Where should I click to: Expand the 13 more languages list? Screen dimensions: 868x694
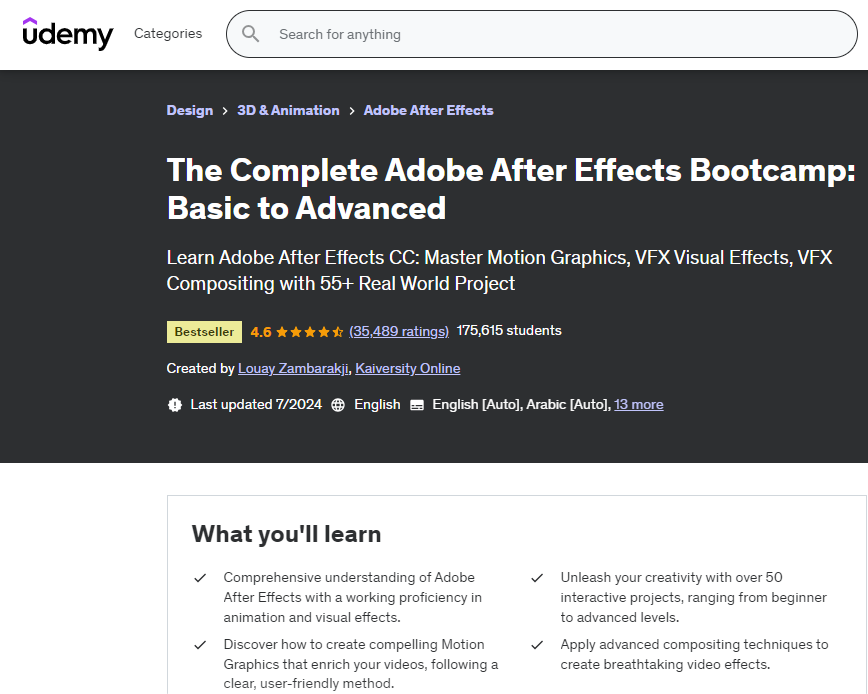pyautogui.click(x=638, y=404)
